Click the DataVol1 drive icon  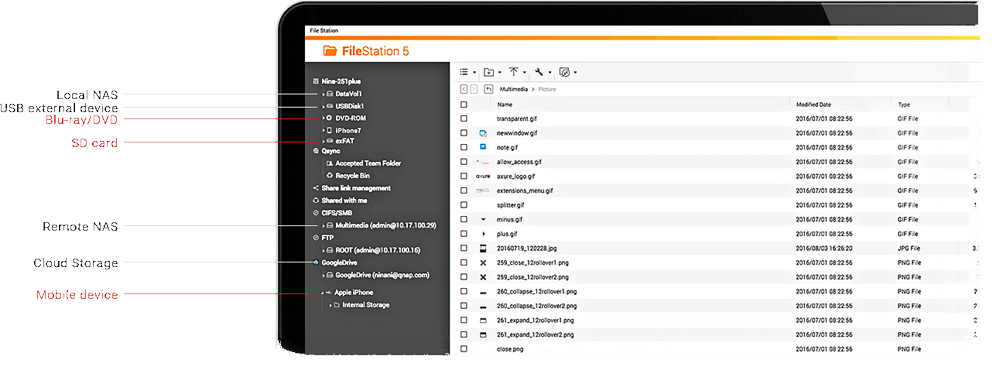tap(330, 94)
